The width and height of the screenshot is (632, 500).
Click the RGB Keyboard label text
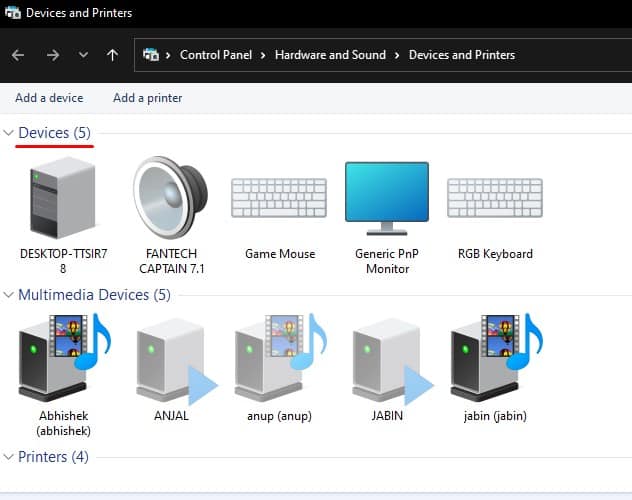point(495,254)
